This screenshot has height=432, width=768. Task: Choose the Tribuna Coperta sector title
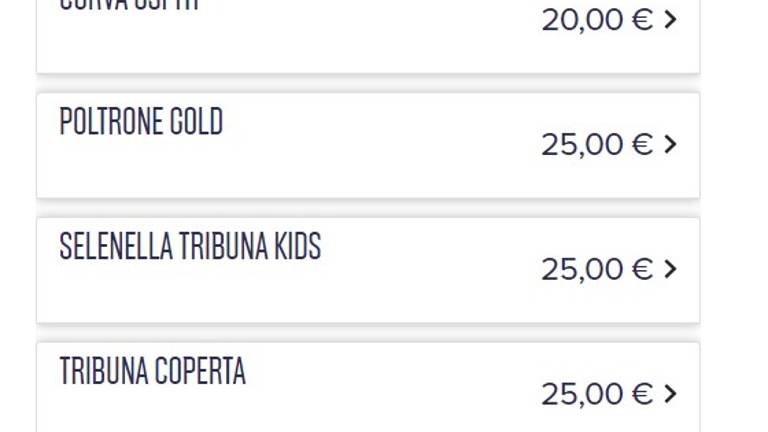tap(152, 371)
